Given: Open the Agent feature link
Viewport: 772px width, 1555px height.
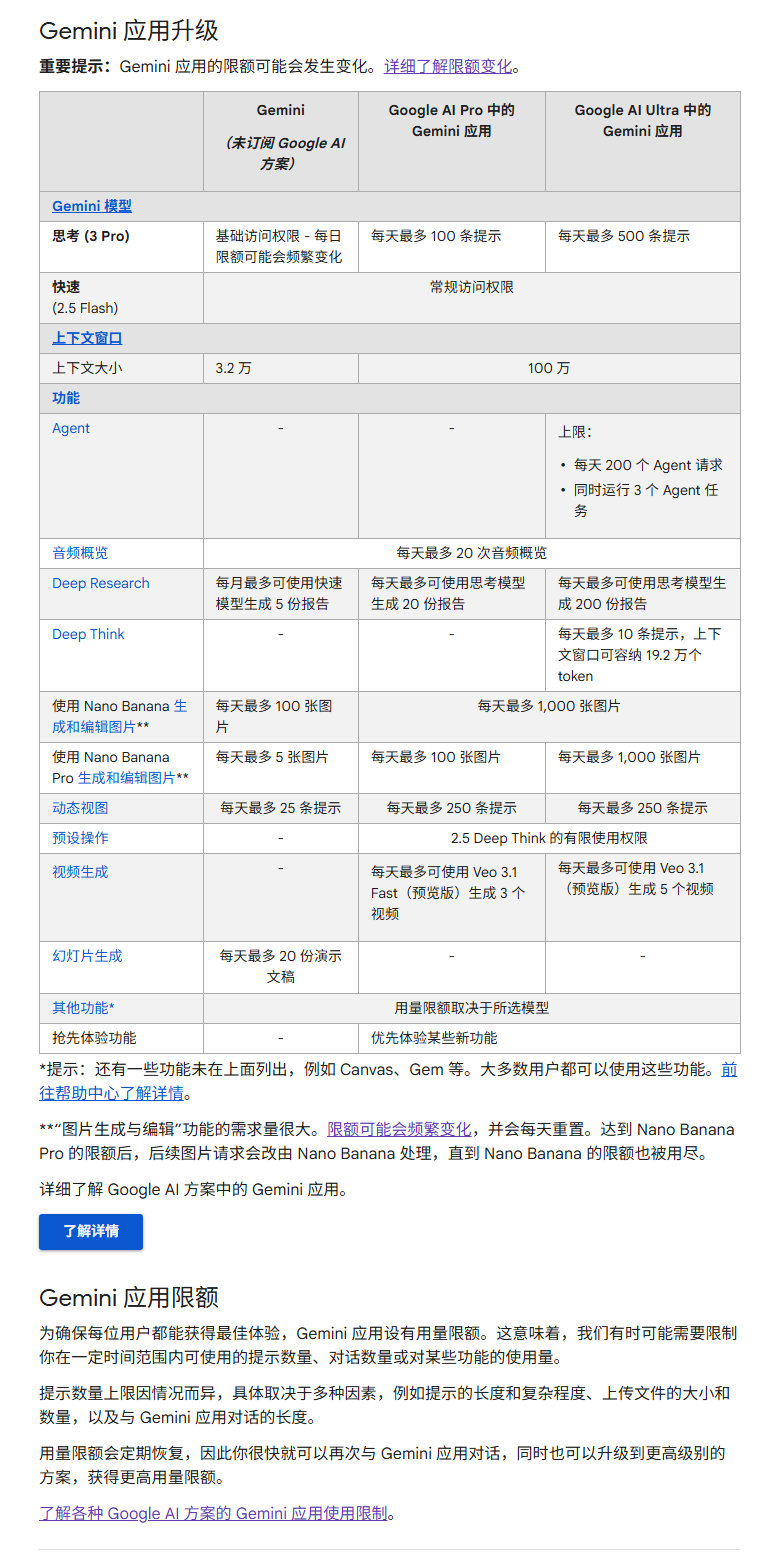Looking at the screenshot, I should point(71,428).
